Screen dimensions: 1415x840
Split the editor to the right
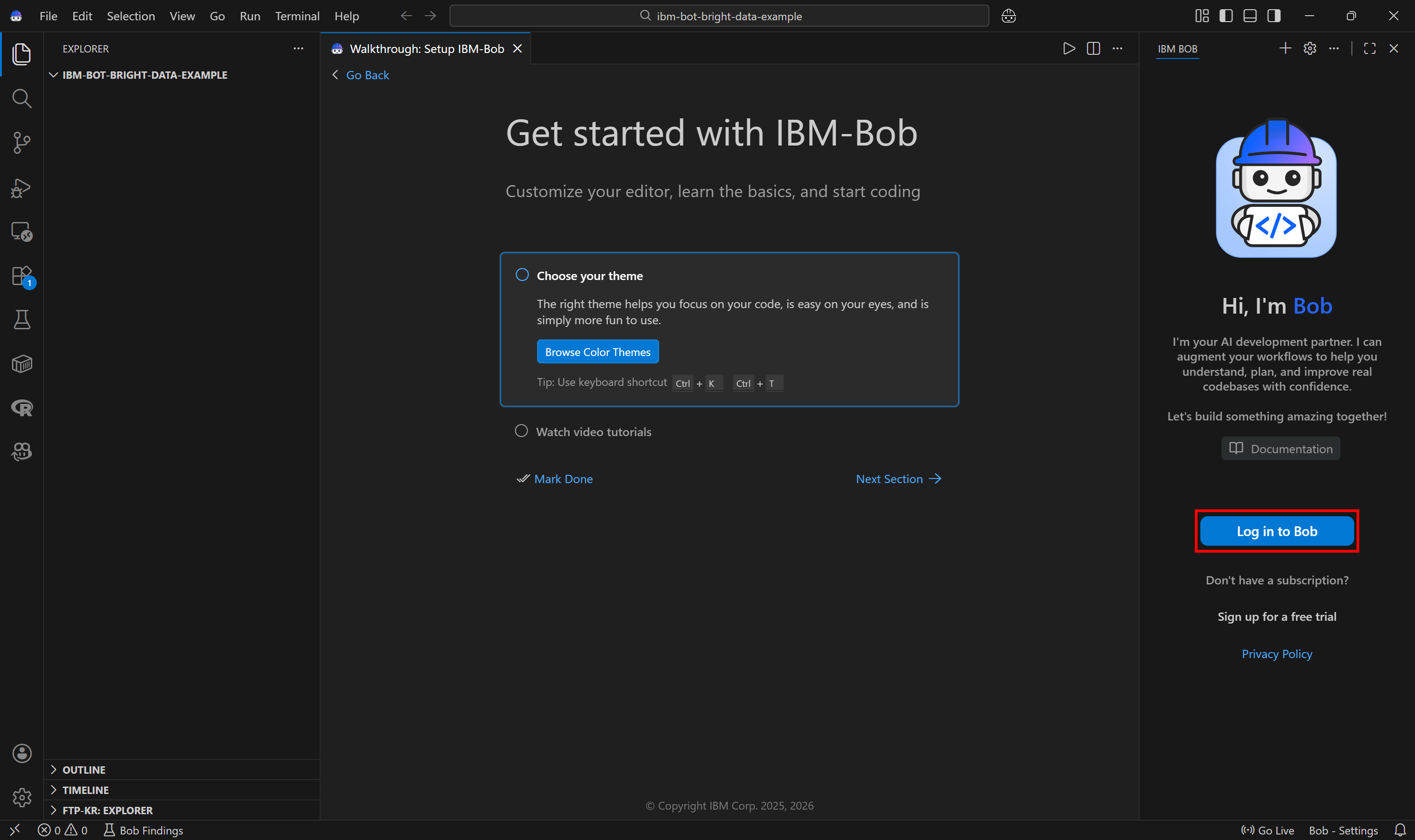click(1093, 49)
